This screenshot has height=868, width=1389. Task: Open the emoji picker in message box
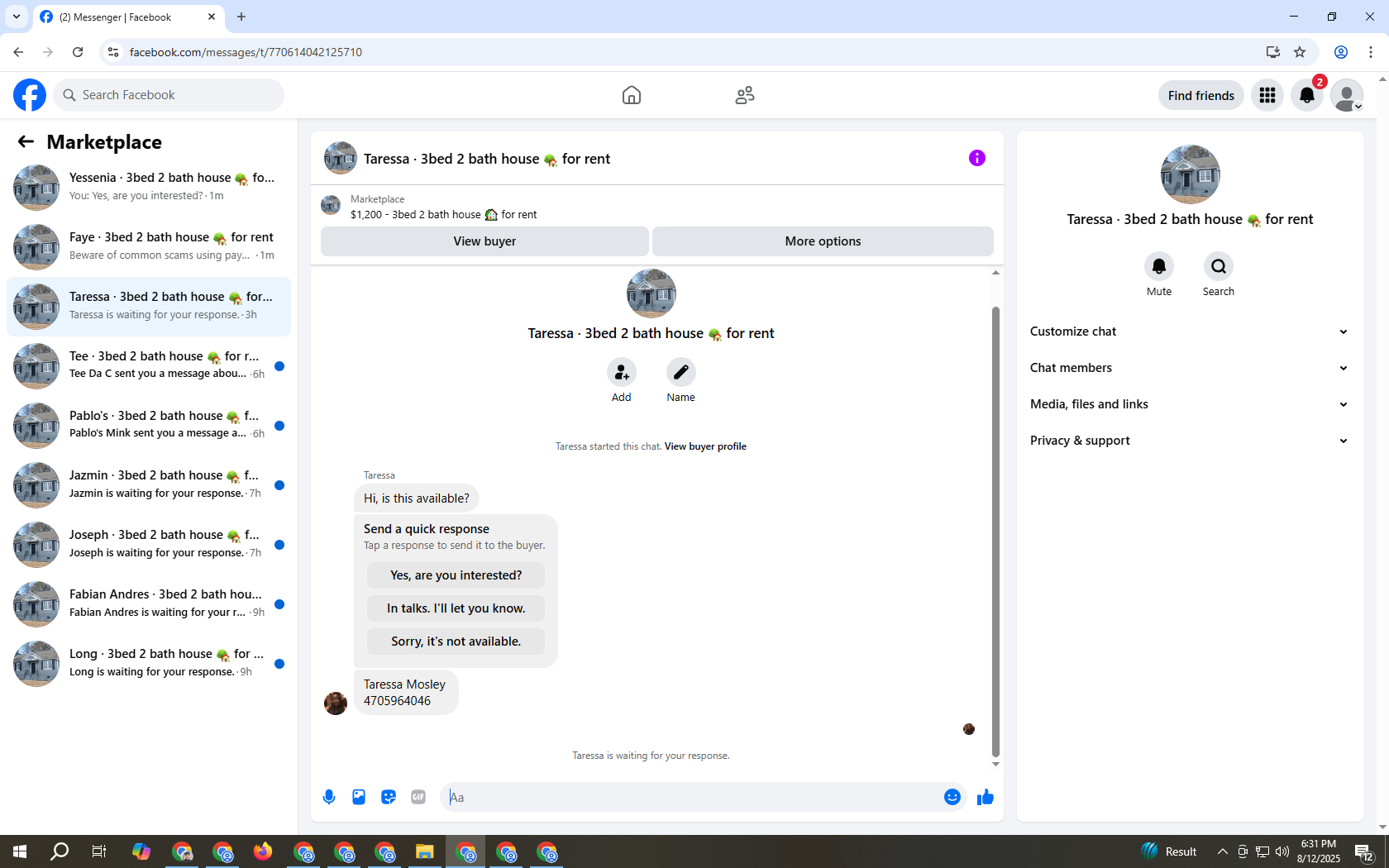(952, 797)
